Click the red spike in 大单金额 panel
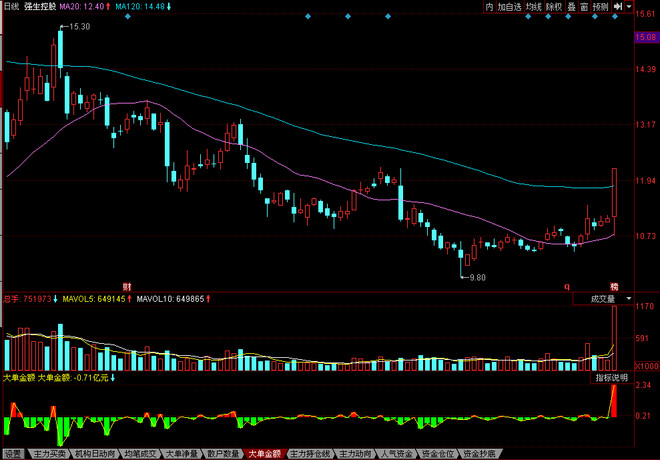Image resolution: width=660 pixels, height=460 pixels. pyautogui.click(x=614, y=401)
